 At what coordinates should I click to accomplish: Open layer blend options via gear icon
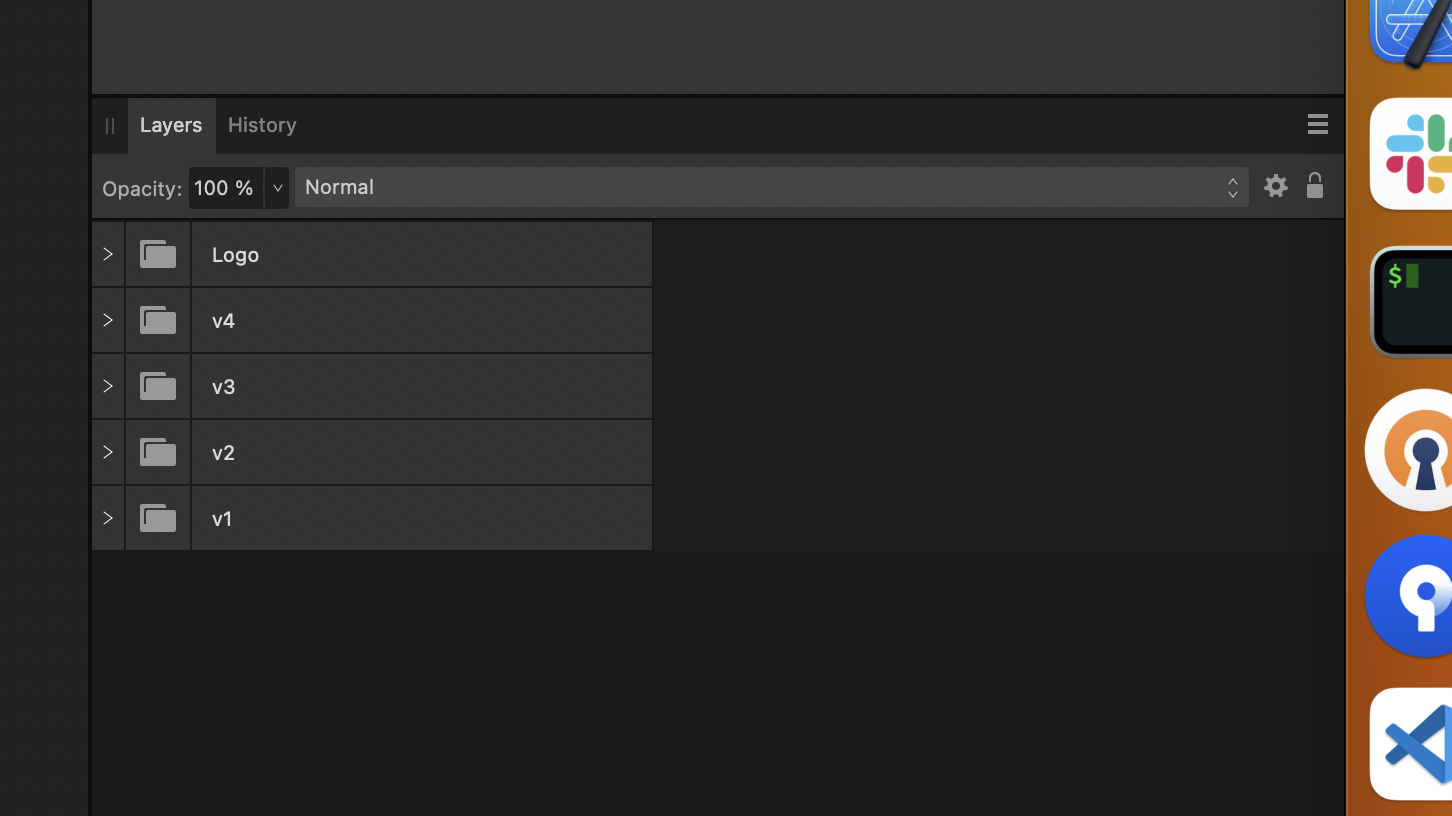(x=1275, y=186)
